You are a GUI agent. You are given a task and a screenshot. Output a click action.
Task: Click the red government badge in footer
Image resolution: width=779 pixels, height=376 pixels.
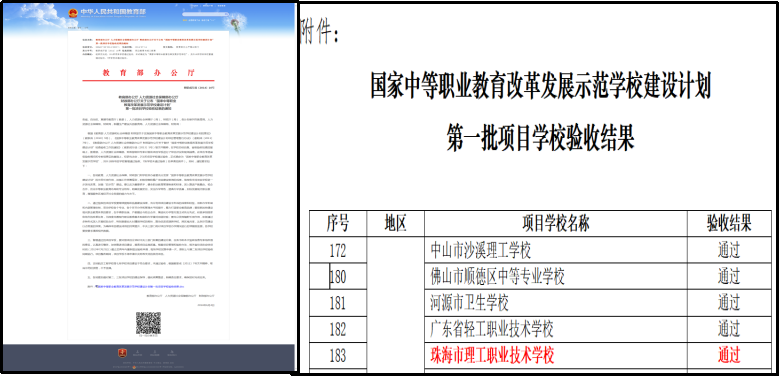coord(122,353)
